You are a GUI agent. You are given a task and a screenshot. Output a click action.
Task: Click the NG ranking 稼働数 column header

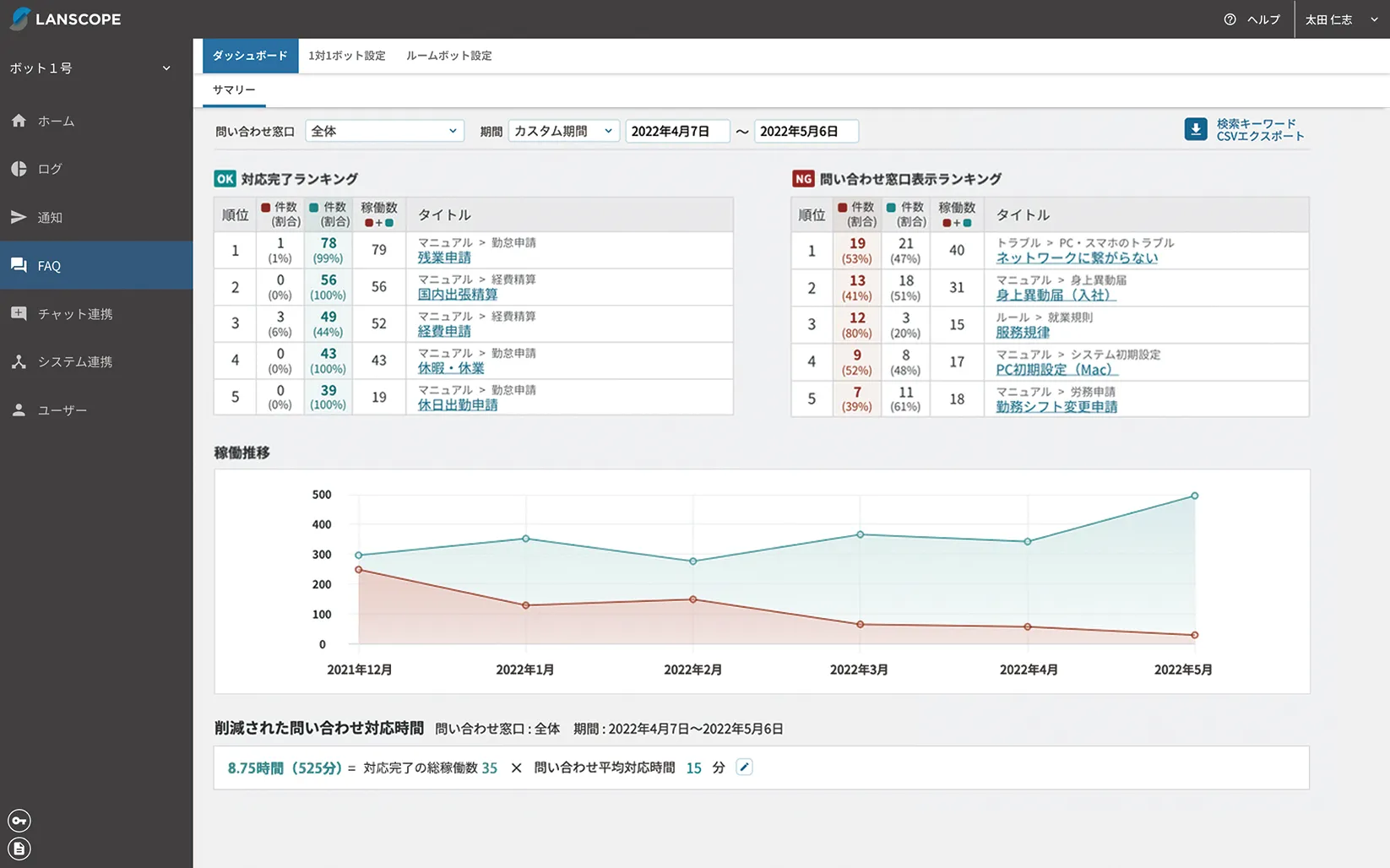click(957, 214)
